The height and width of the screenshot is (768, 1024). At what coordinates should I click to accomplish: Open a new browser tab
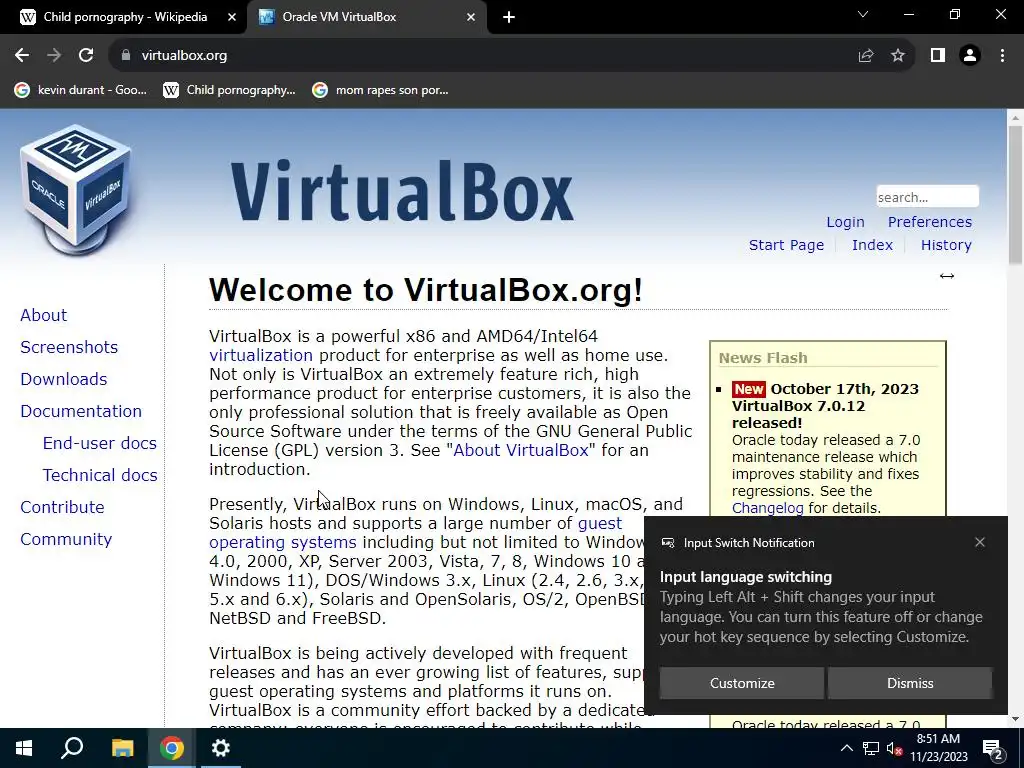pyautogui.click(x=509, y=18)
